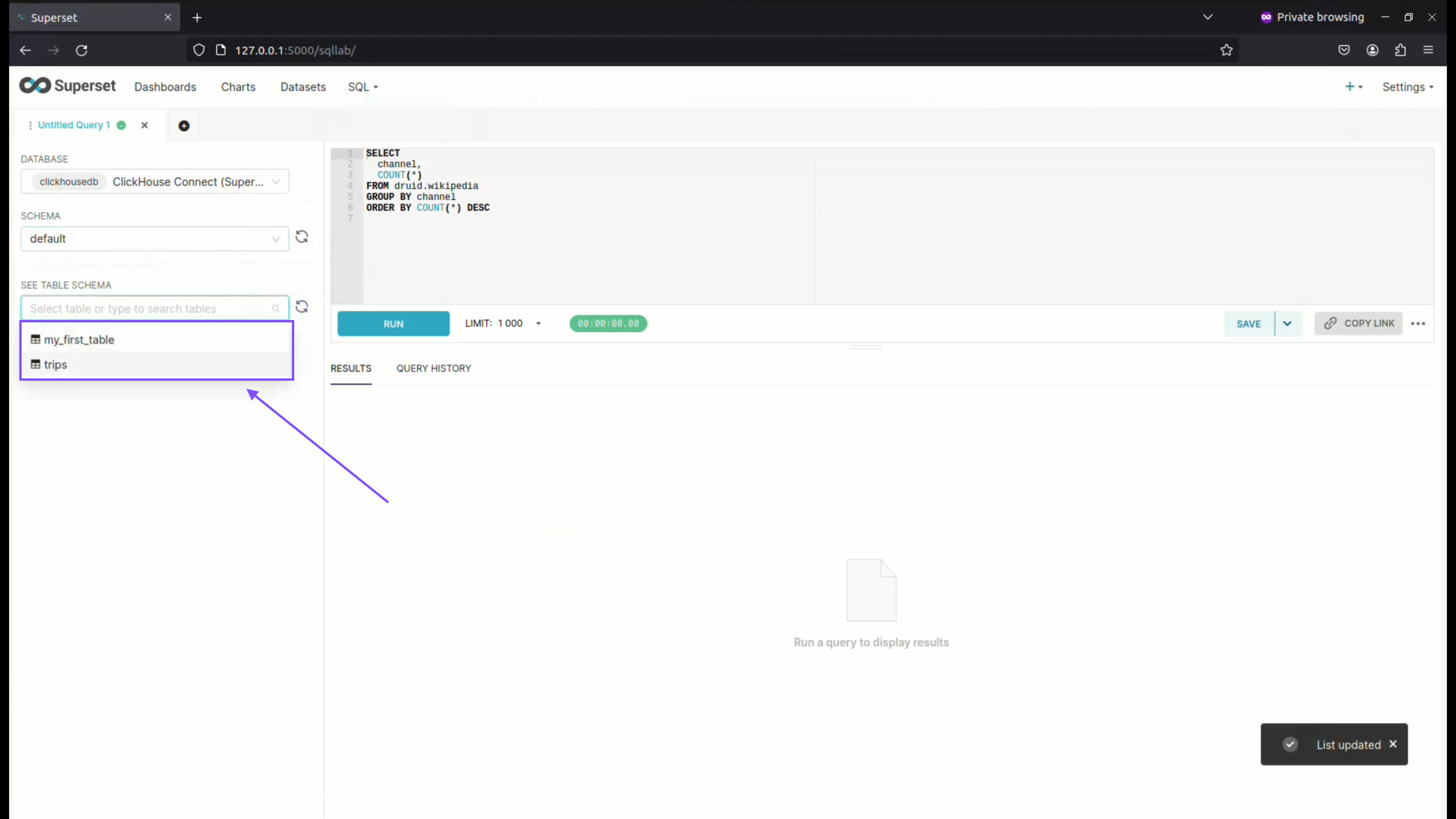
Task: Refresh the schema list
Action: point(302,236)
